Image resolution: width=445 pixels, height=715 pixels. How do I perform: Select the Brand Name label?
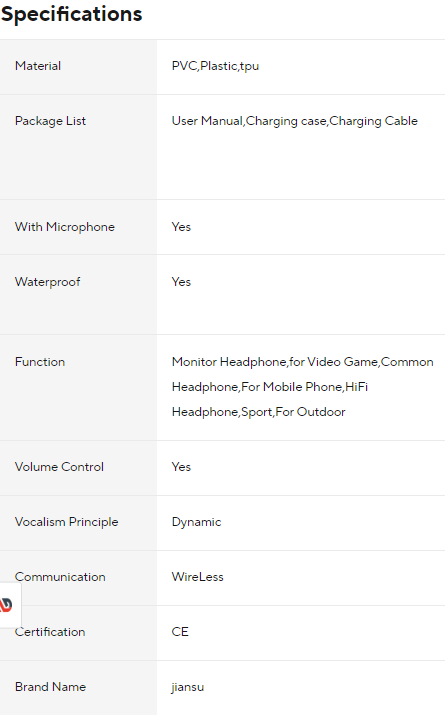(x=51, y=687)
